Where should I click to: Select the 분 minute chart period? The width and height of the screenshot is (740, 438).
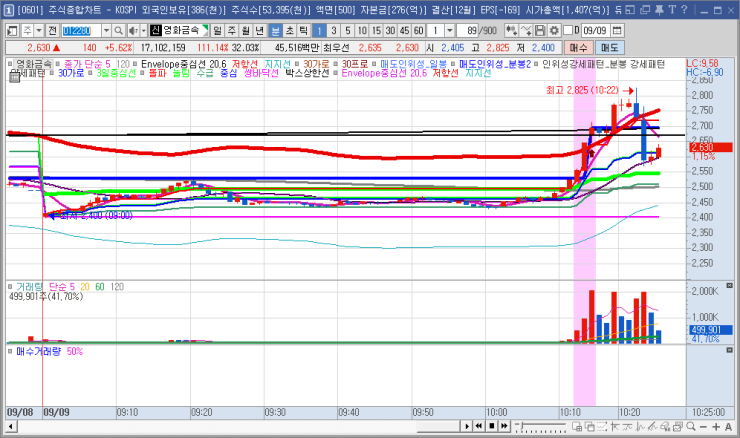[x=275, y=31]
